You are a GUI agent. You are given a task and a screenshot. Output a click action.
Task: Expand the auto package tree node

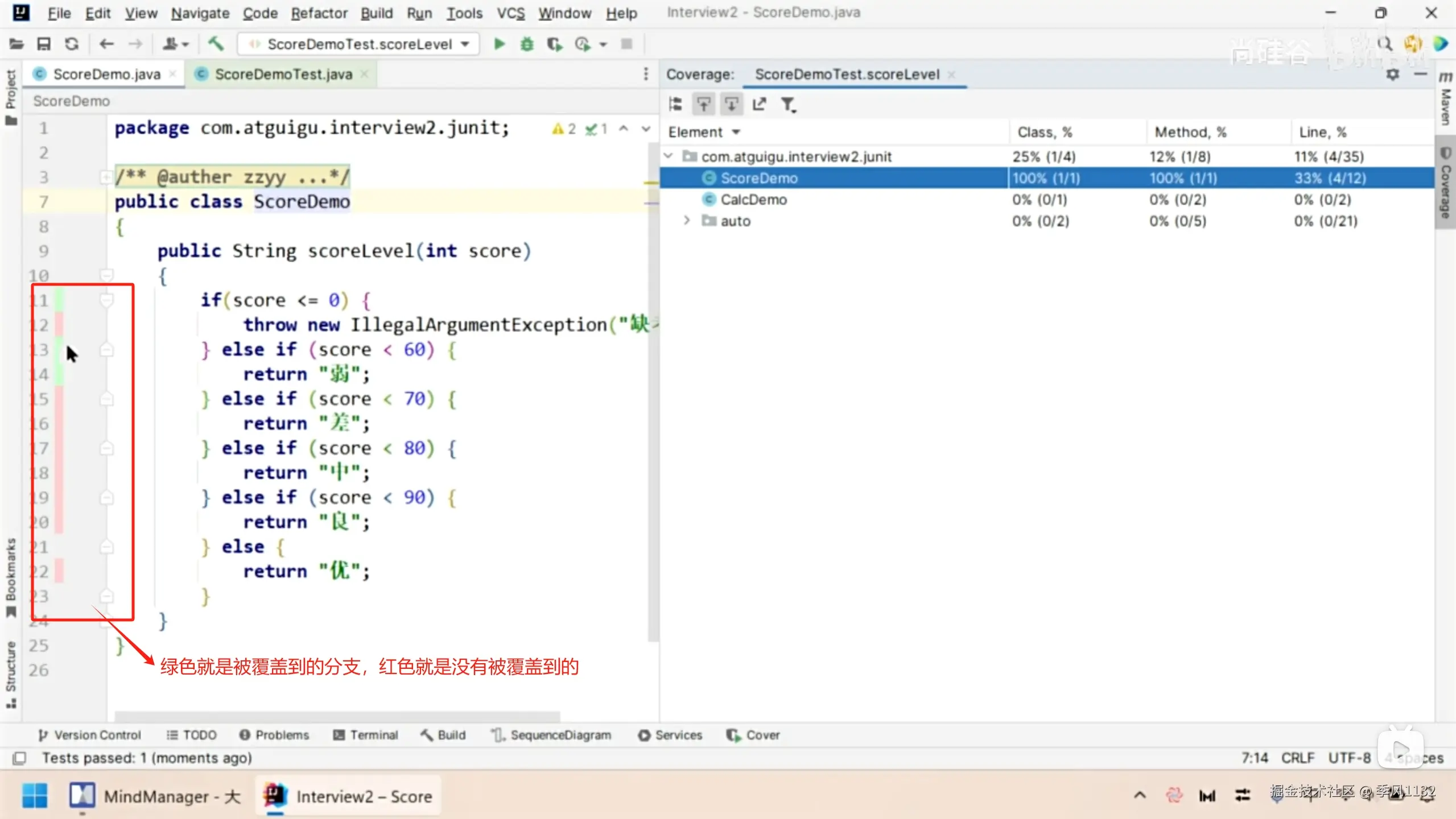click(687, 221)
